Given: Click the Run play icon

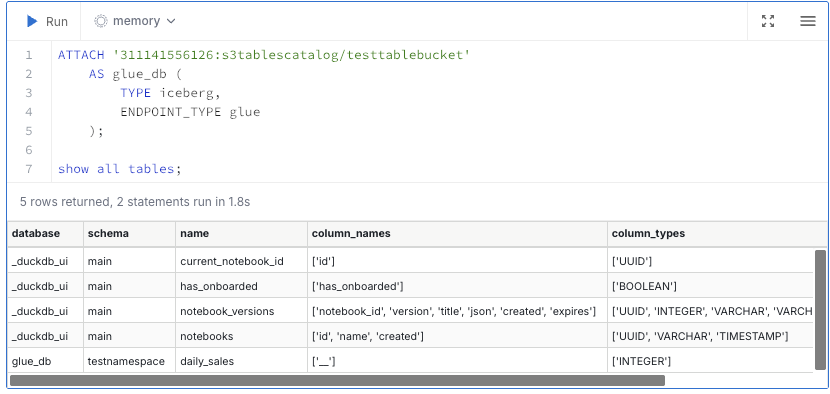Looking at the screenshot, I should pos(32,21).
